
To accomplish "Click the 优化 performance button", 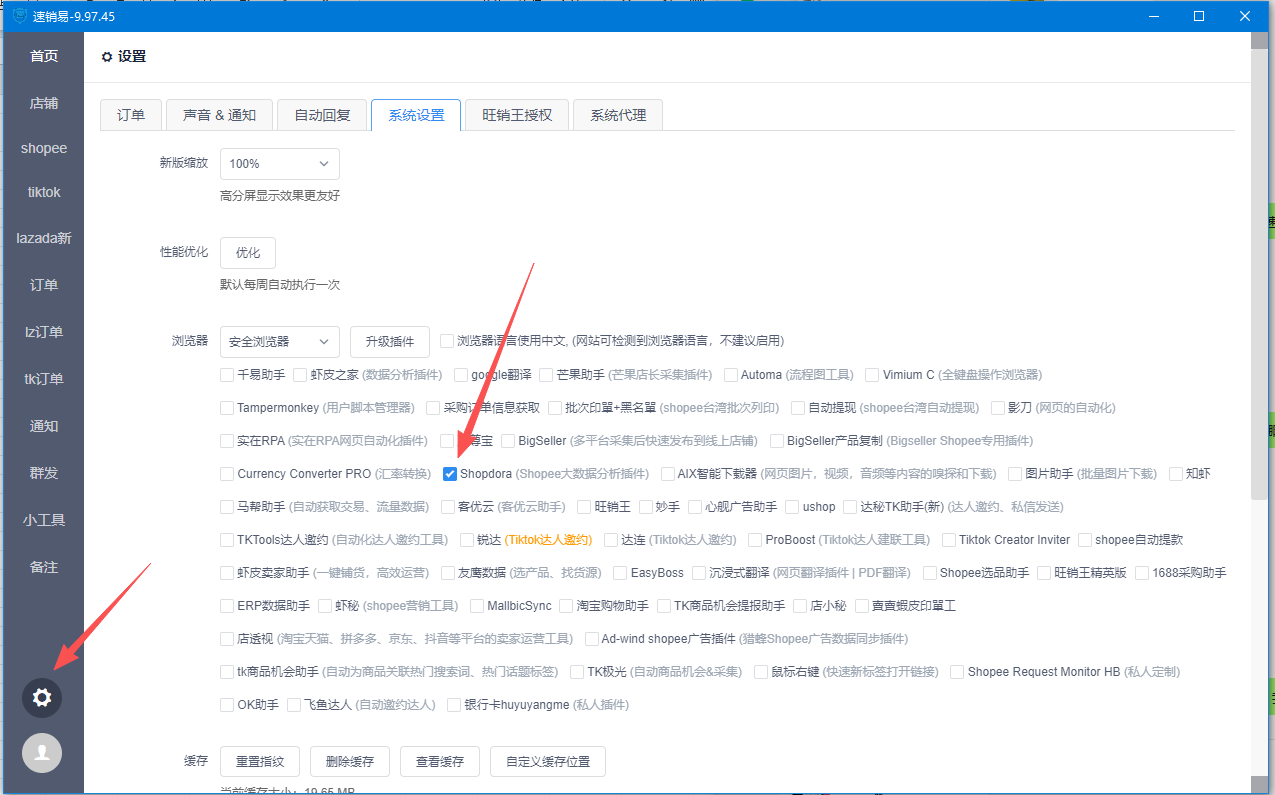I will [247, 253].
